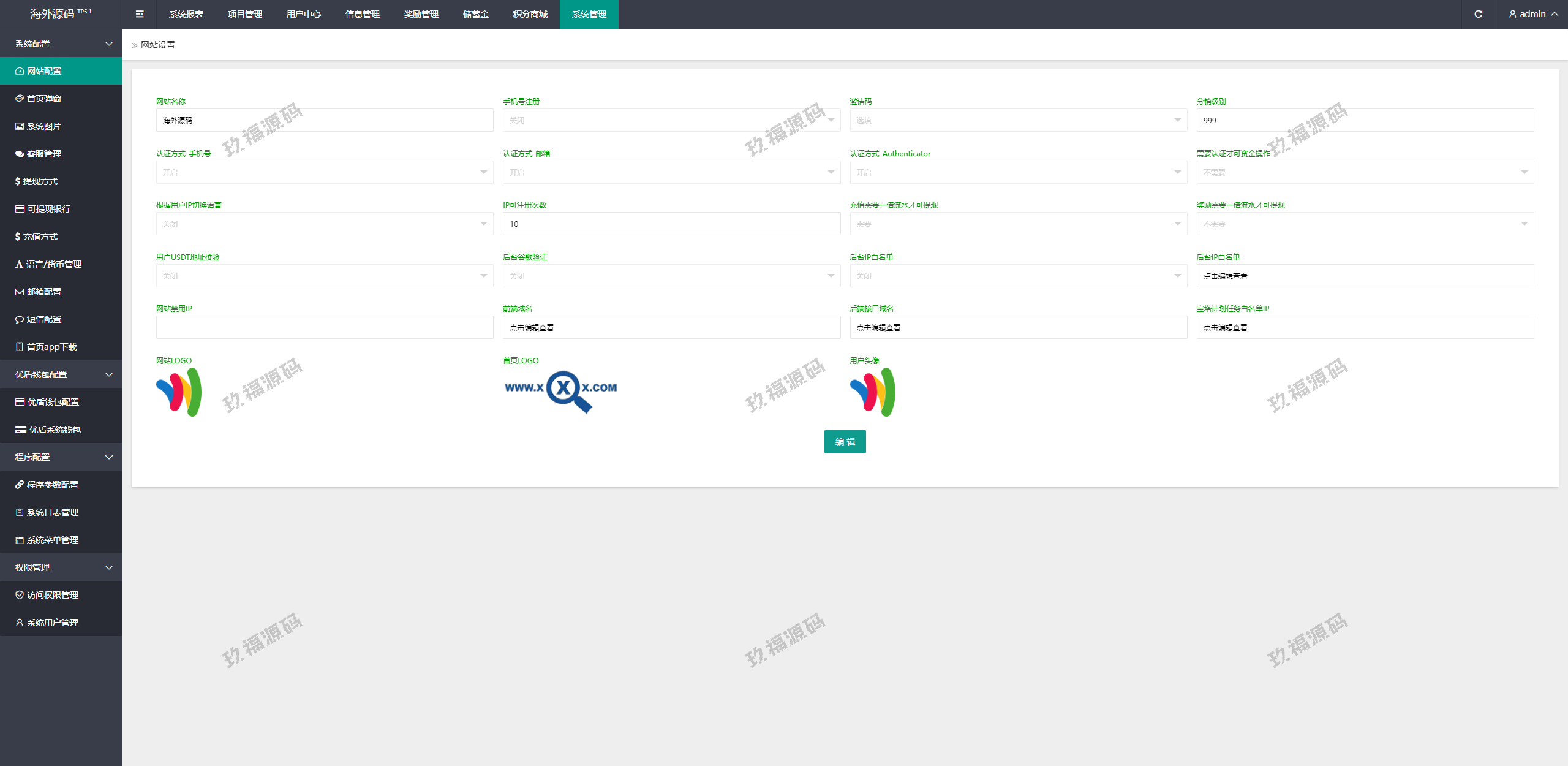Open 首页app下载 sidebar item
The image size is (1568, 766).
pos(52,347)
